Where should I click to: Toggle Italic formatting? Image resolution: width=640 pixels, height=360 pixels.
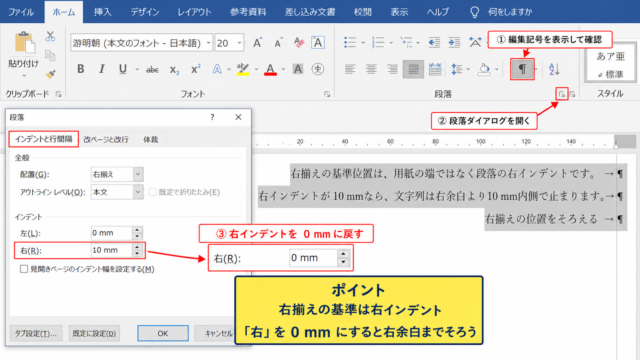tap(102, 69)
